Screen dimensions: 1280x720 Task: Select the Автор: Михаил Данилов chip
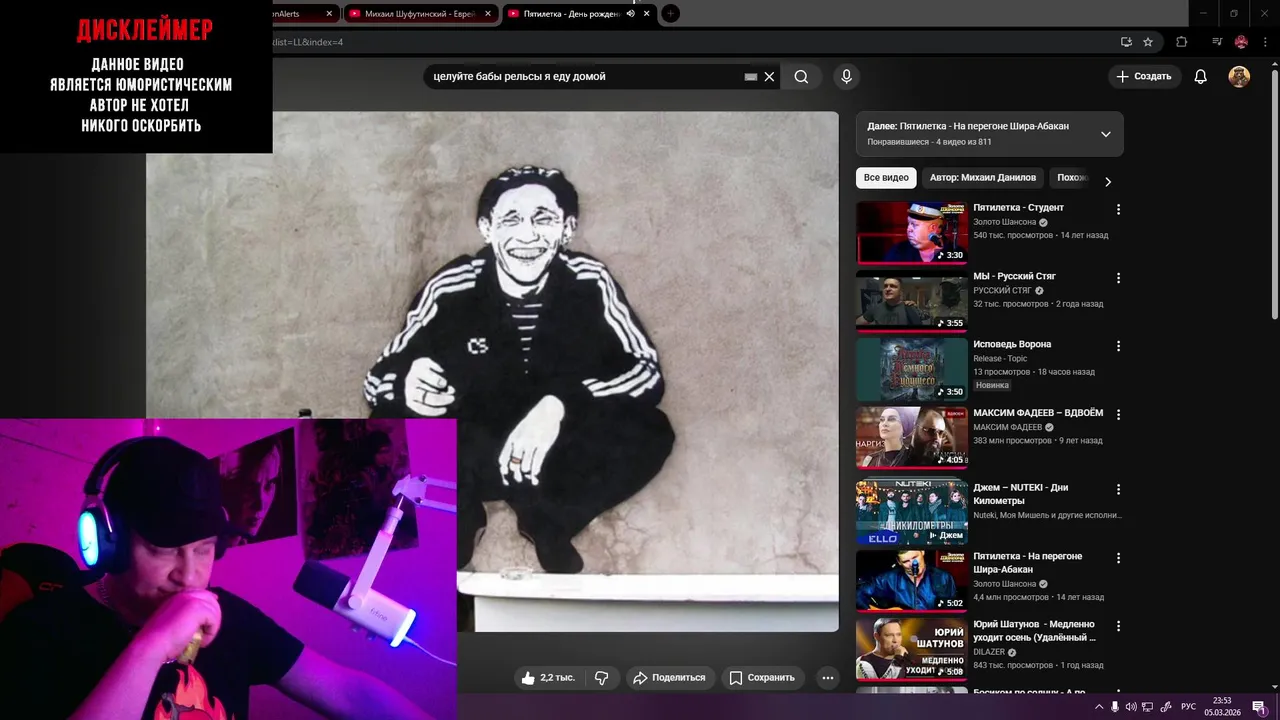[x=983, y=178]
